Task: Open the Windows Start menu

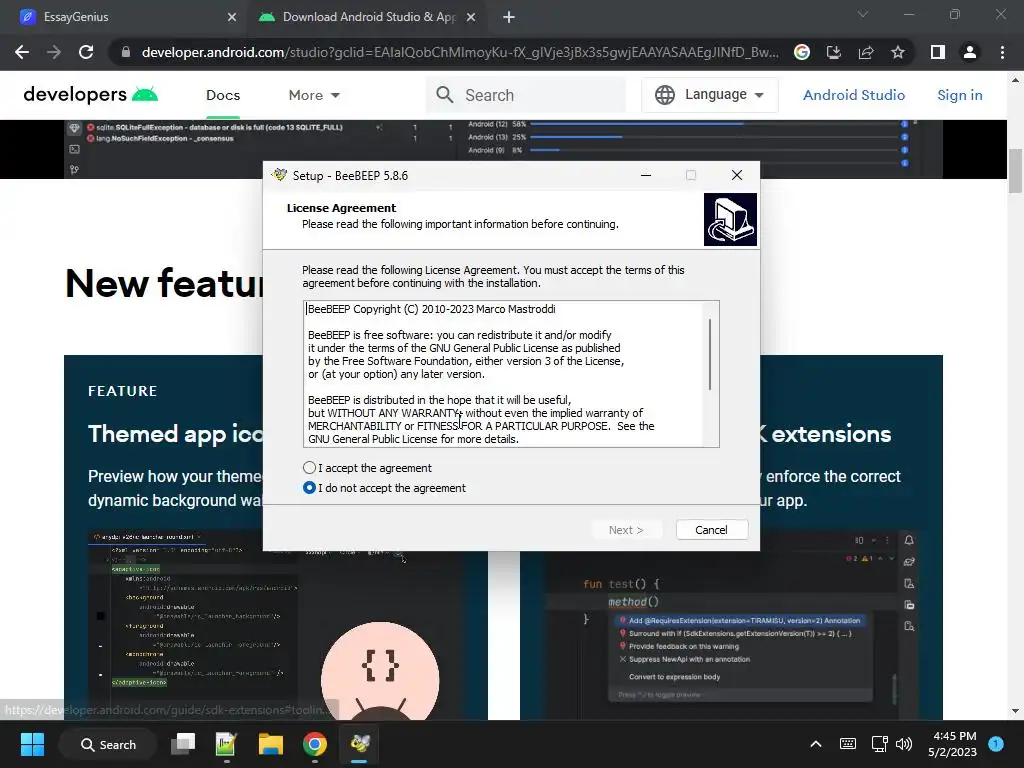Action: tap(32, 744)
